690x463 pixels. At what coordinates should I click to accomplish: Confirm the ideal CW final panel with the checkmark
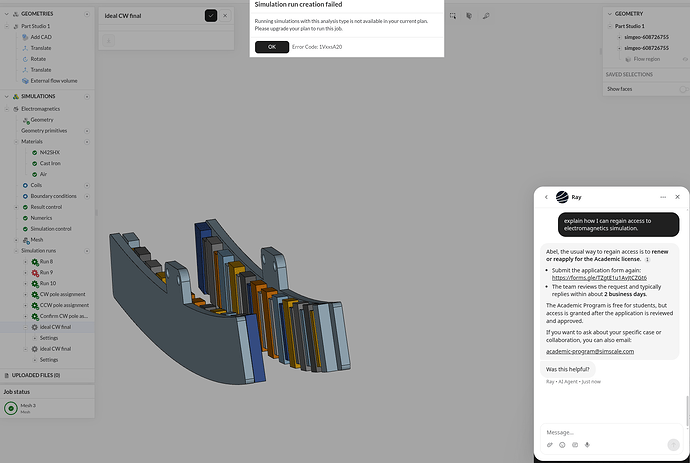click(211, 16)
